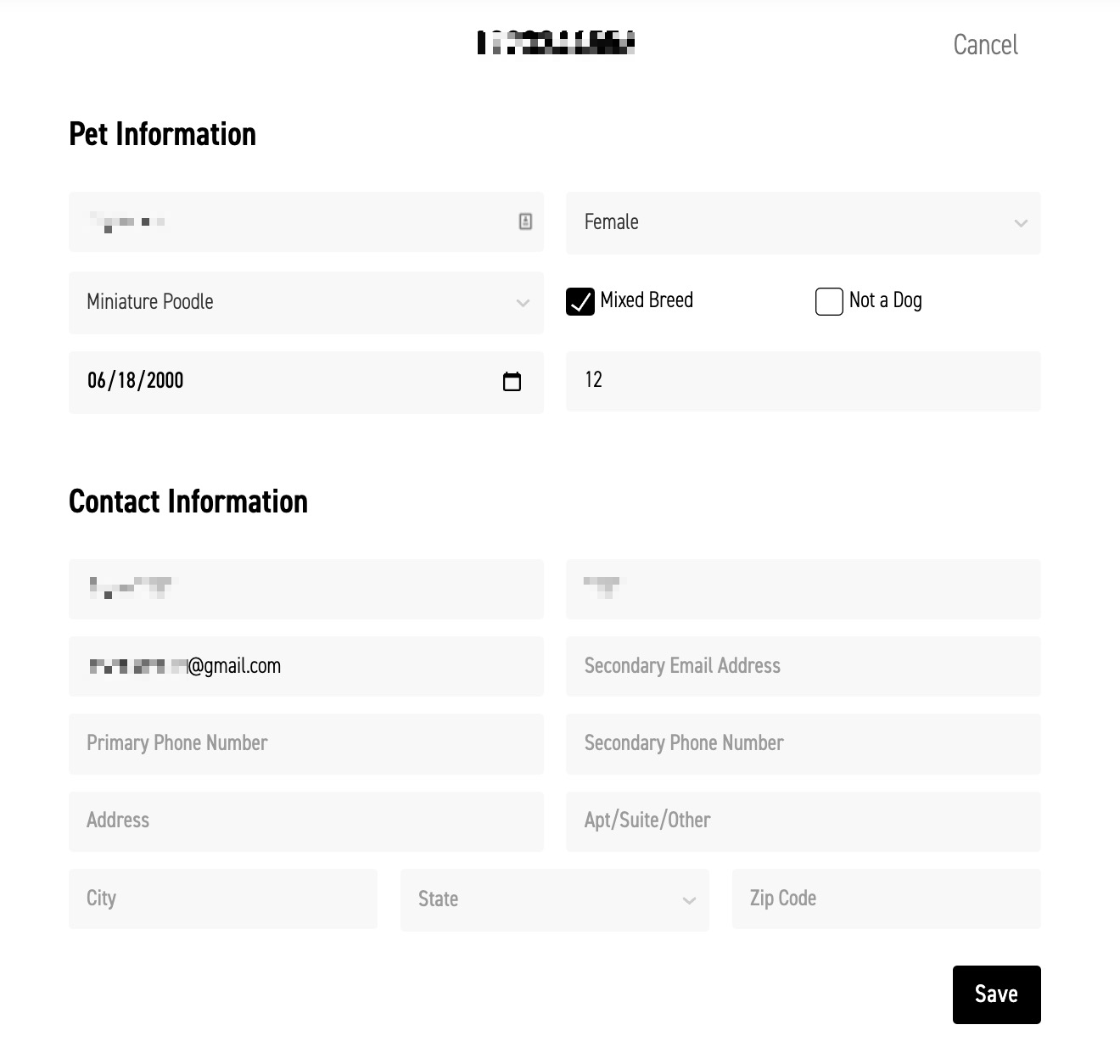Select the Apt/Suite/Other field
The height and width of the screenshot is (1064, 1120).
(x=803, y=821)
